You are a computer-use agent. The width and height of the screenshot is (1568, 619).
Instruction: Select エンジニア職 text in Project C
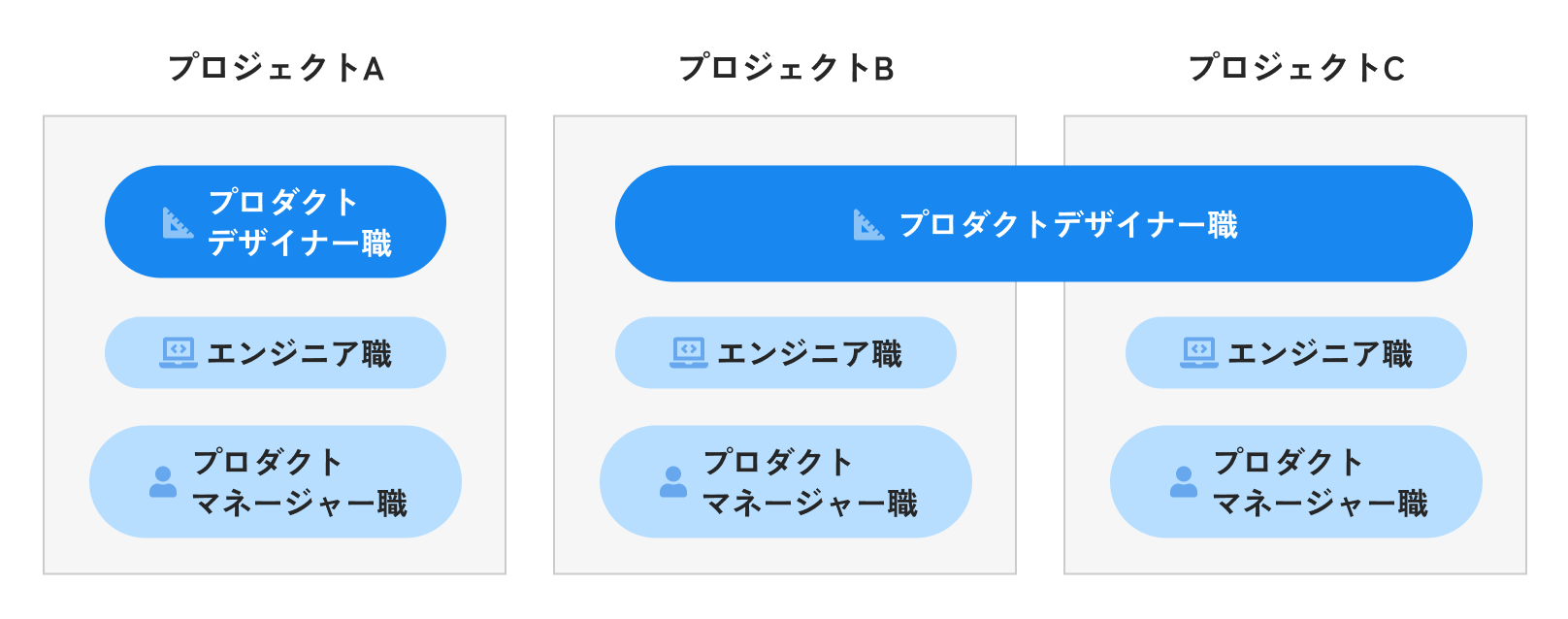[1321, 354]
